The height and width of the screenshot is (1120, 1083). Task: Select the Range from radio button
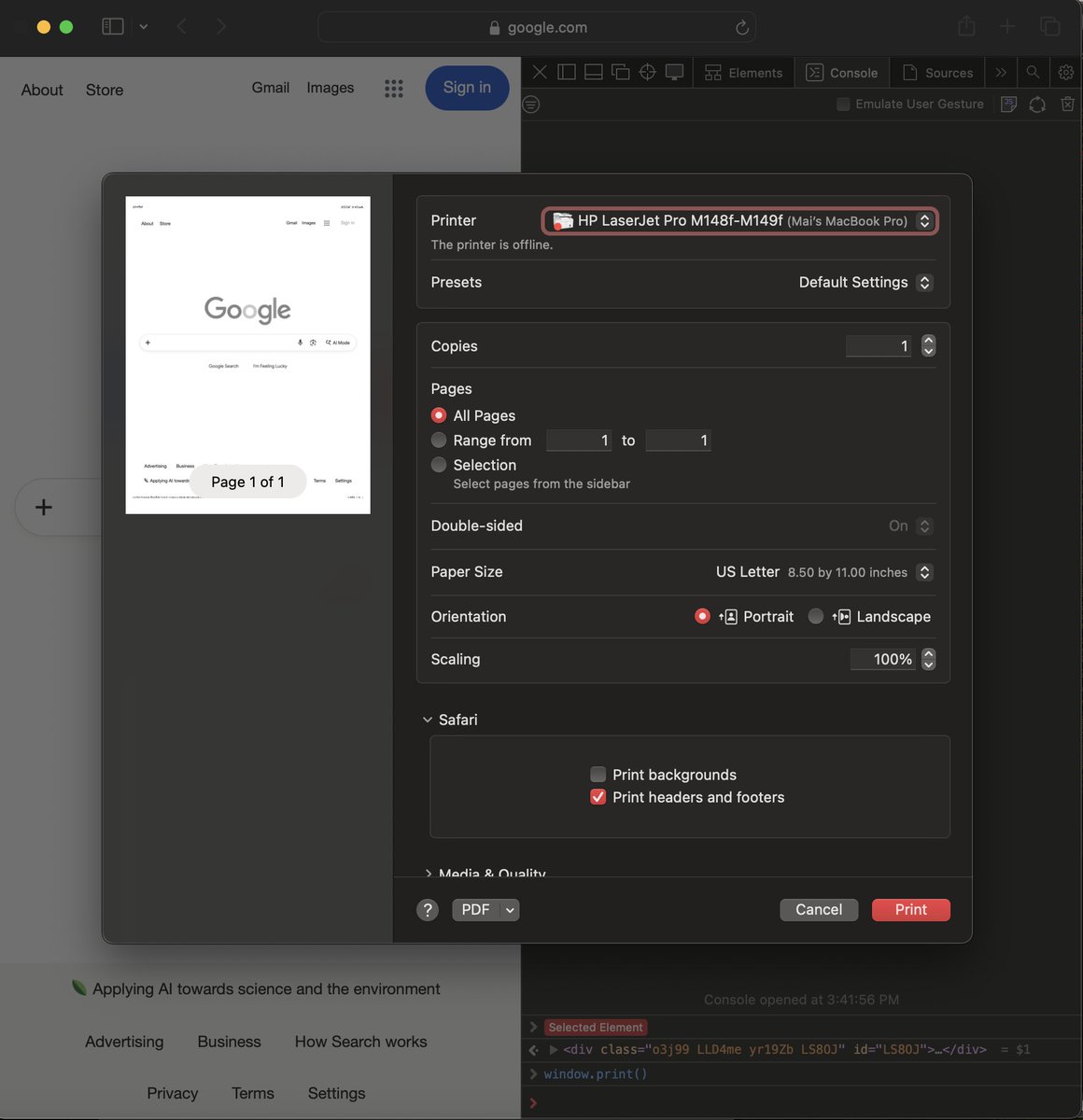439,440
